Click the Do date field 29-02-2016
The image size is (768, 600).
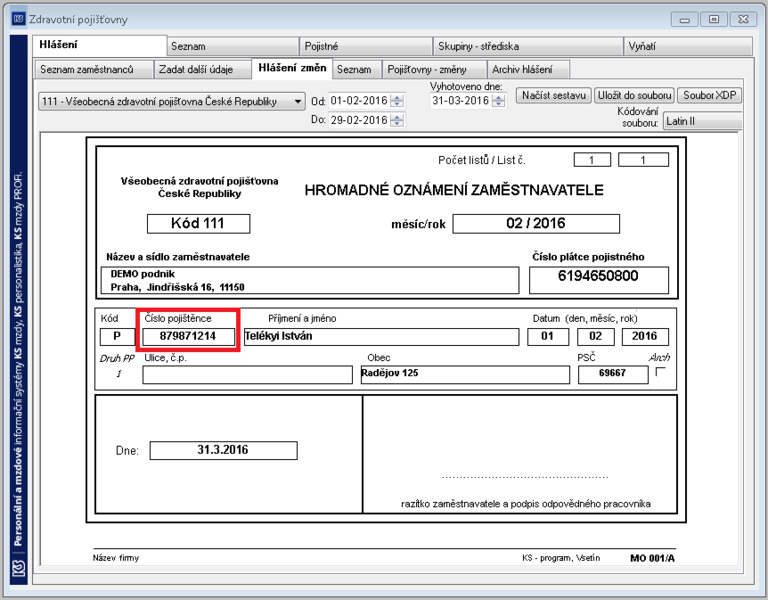click(359, 120)
